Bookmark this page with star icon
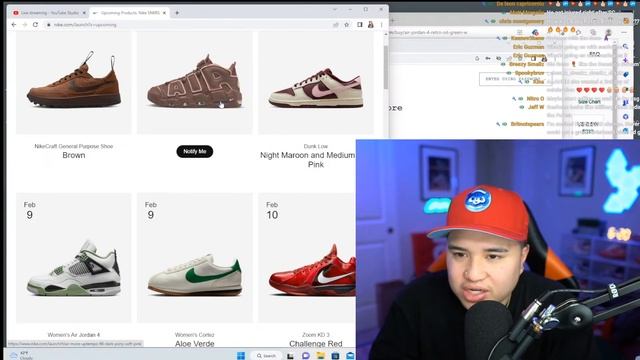This screenshot has height=360, width=640. (x=347, y=25)
